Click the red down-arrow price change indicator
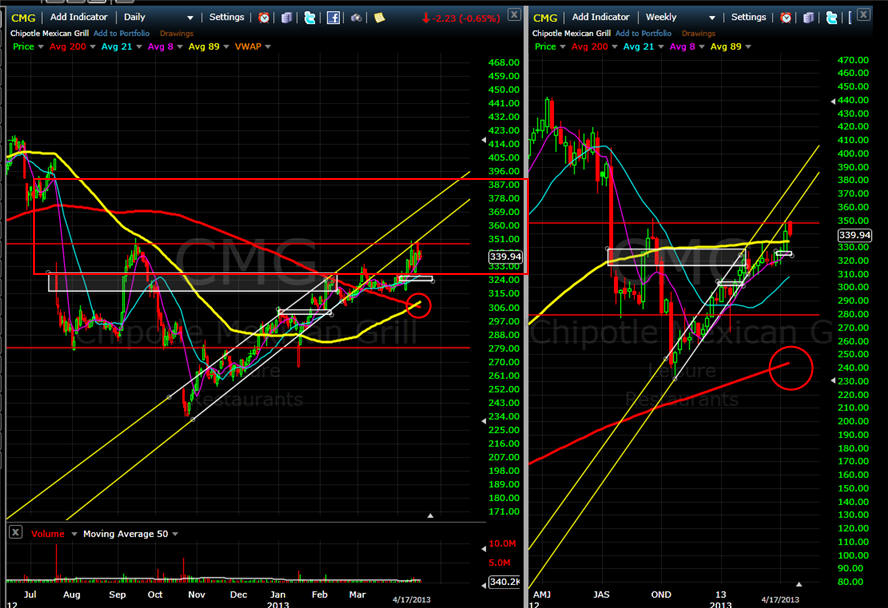This screenshot has width=888, height=608. 426,18
